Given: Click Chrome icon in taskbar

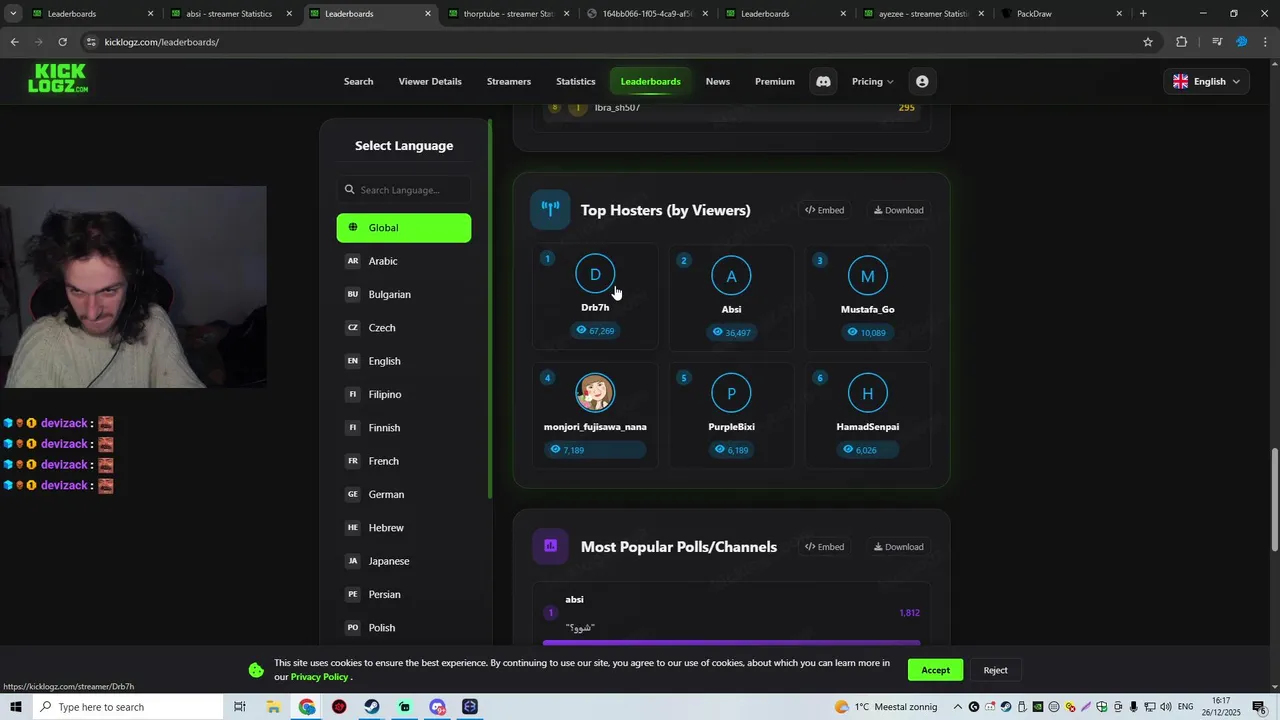Looking at the screenshot, I should pos(306,707).
